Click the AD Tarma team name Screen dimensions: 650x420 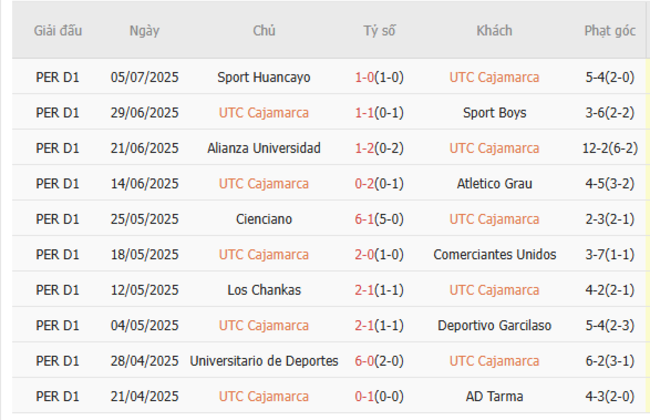pyautogui.click(x=494, y=397)
